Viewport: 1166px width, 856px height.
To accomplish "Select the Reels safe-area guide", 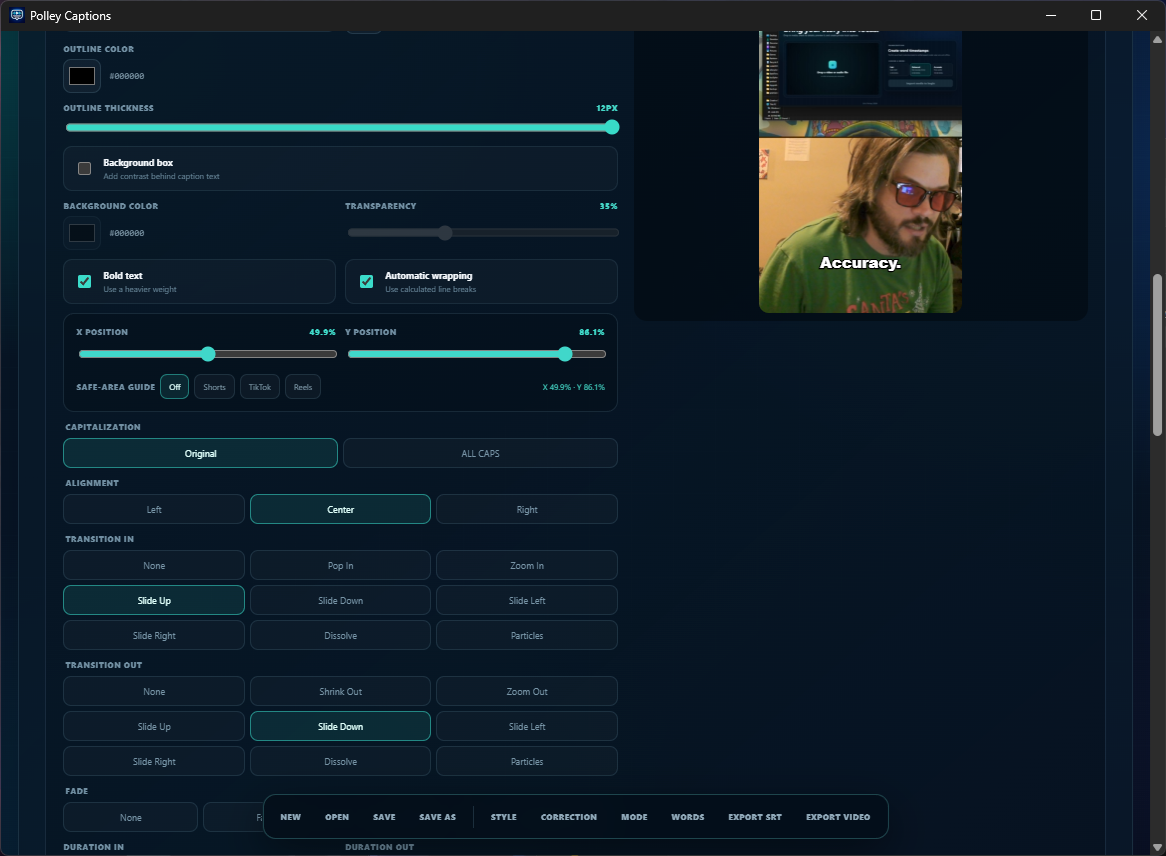I will pyautogui.click(x=303, y=387).
